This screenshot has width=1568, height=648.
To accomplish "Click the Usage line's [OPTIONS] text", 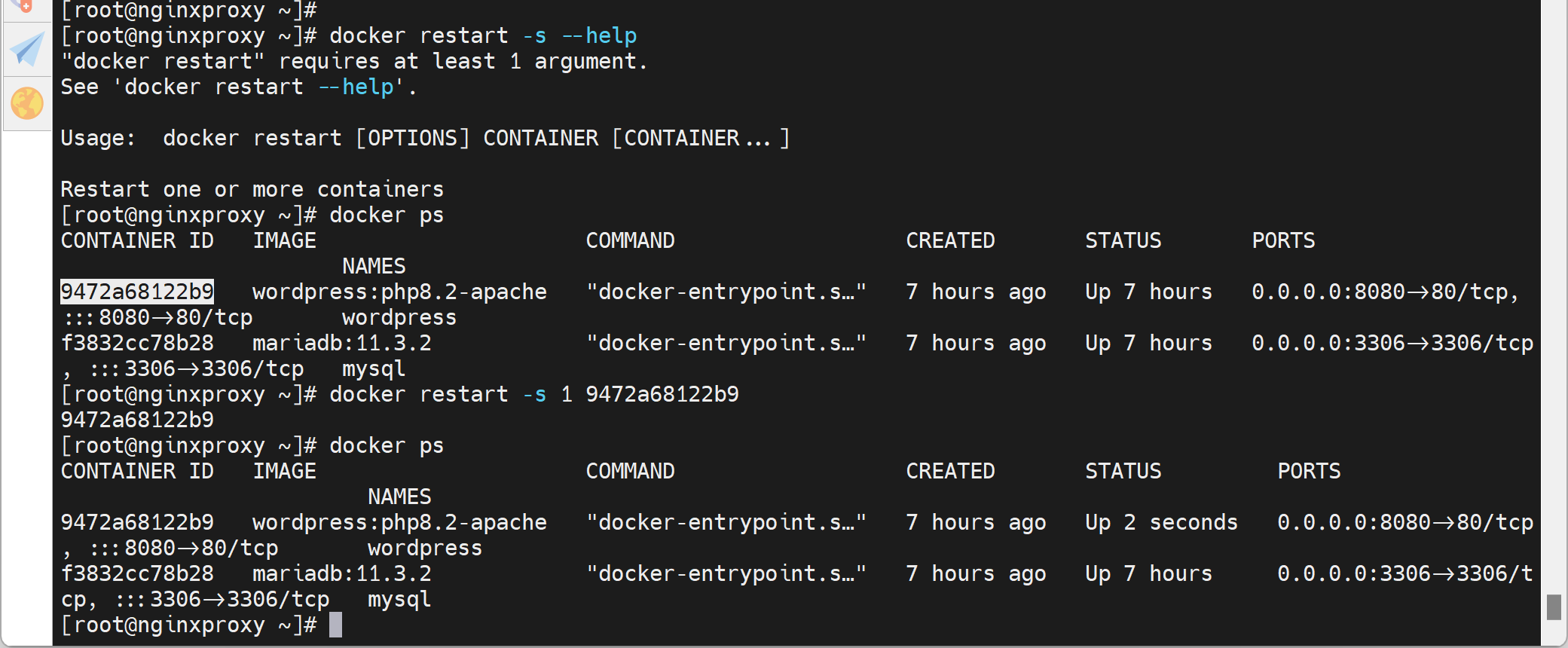I will pos(412,138).
